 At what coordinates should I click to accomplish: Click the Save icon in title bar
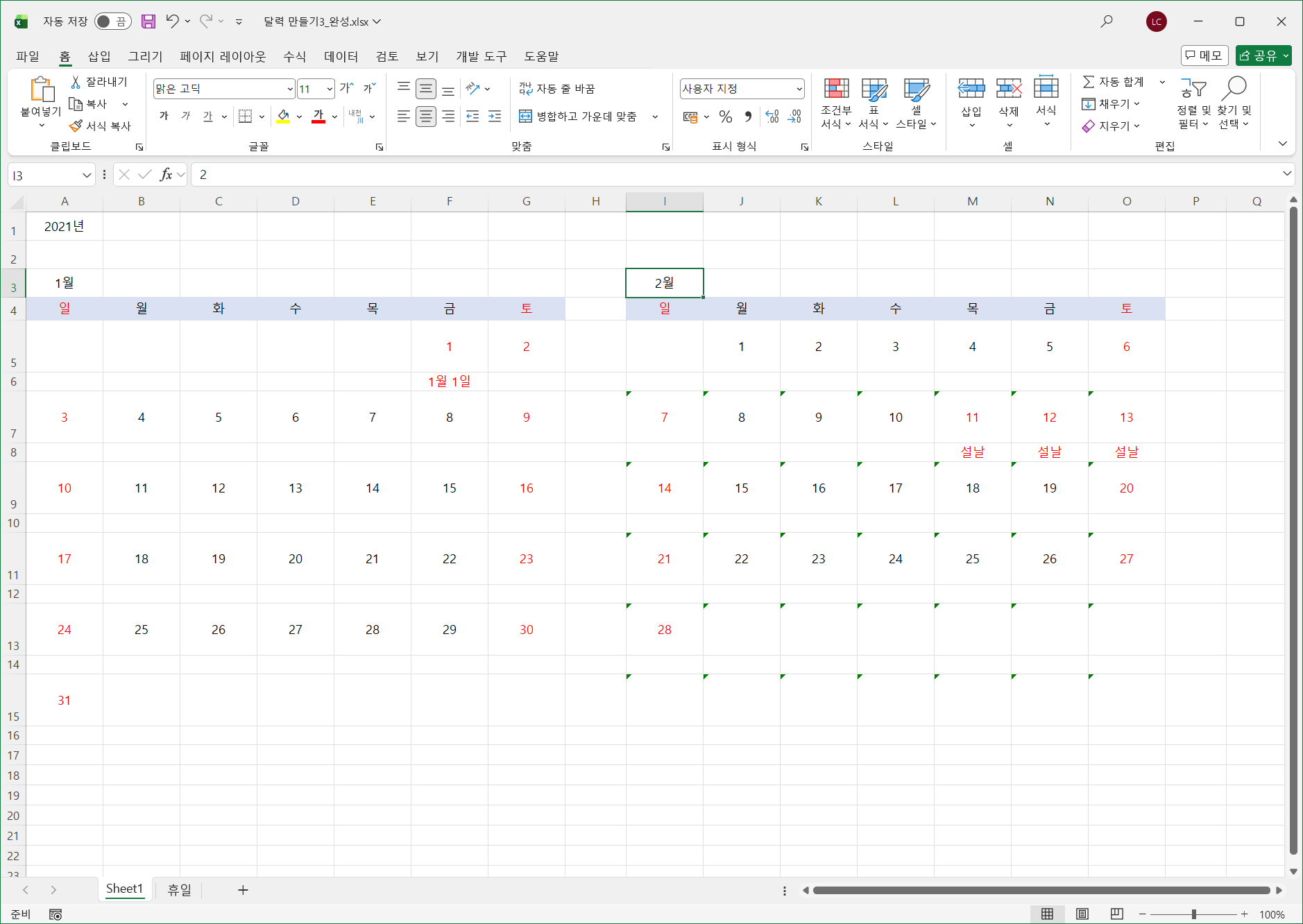pos(148,22)
